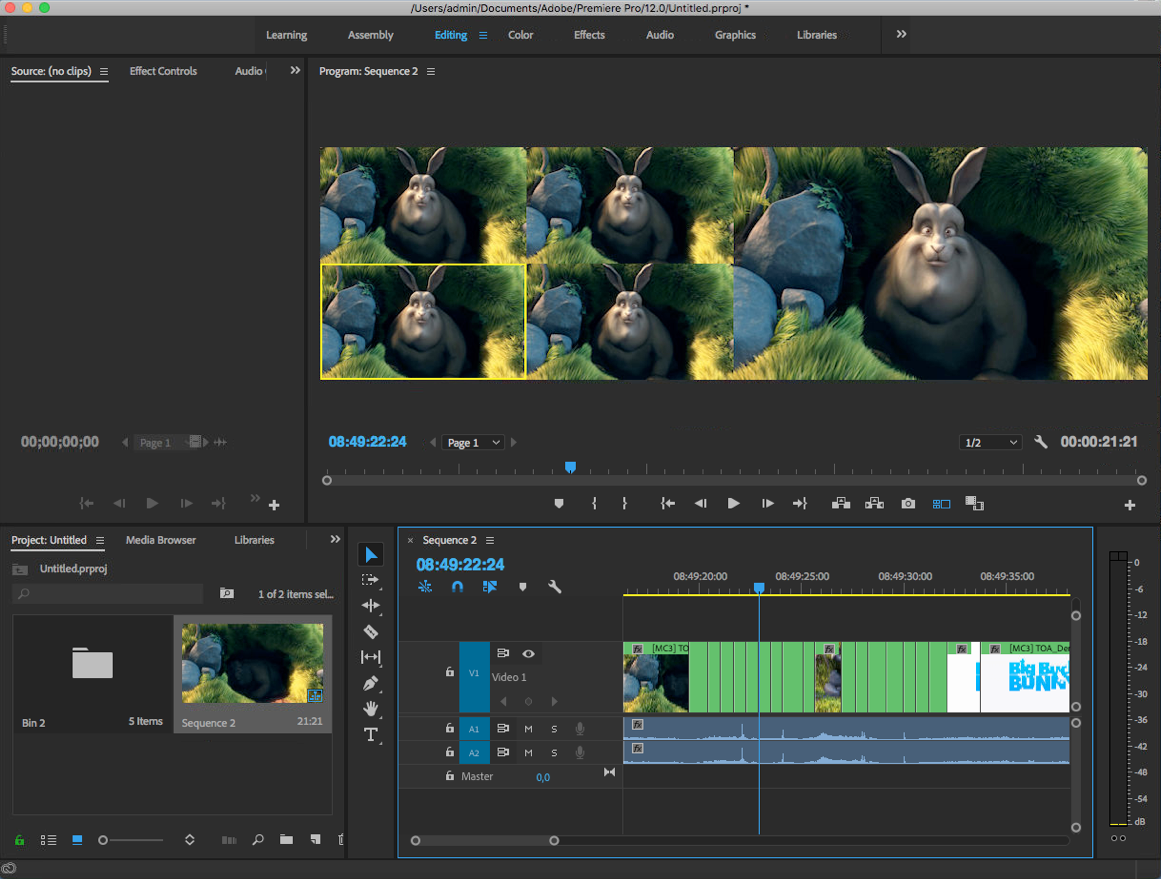The width and height of the screenshot is (1161, 879).
Task: Click Export Frame camera icon
Action: 908,504
